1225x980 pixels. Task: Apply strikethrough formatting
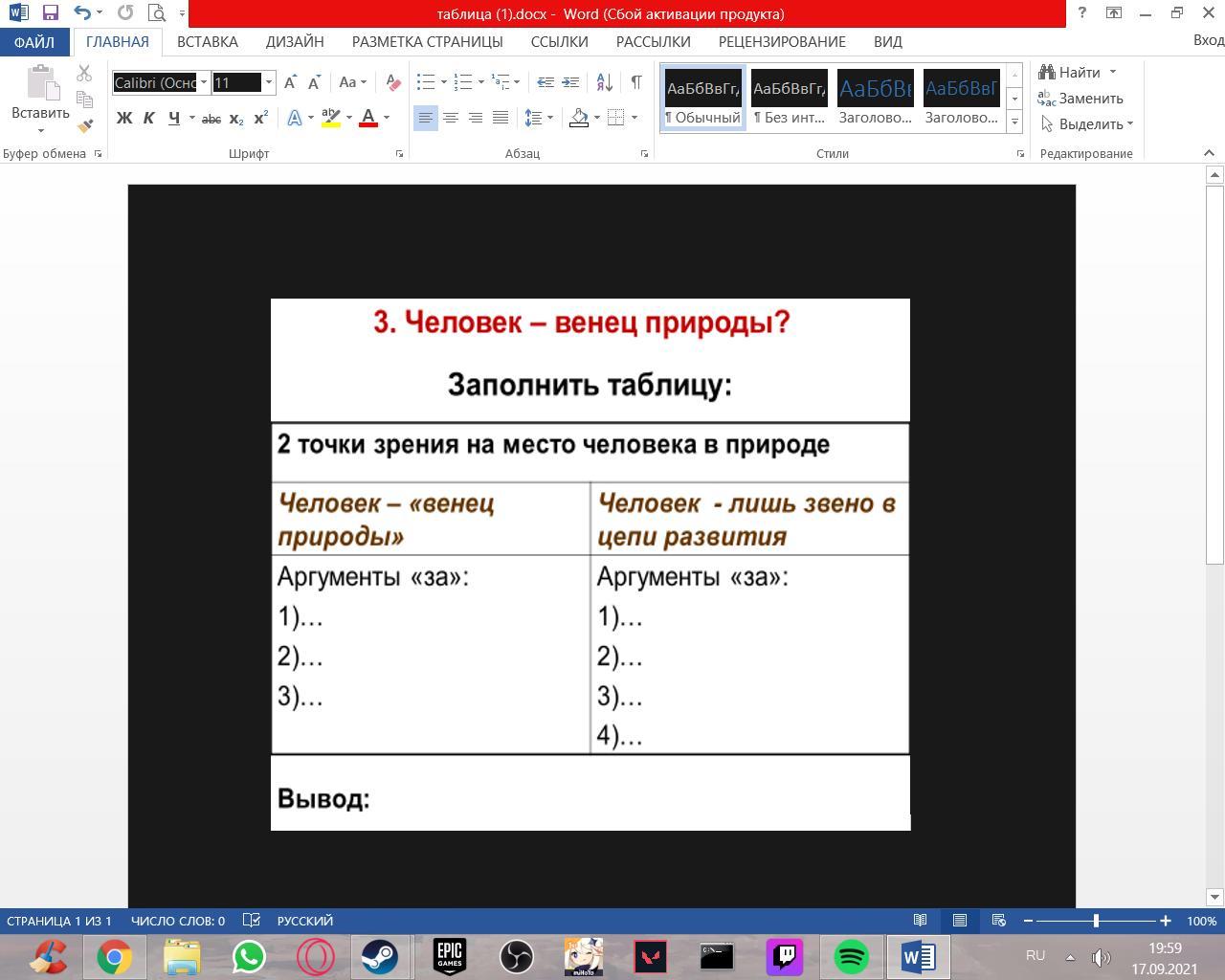(x=212, y=118)
